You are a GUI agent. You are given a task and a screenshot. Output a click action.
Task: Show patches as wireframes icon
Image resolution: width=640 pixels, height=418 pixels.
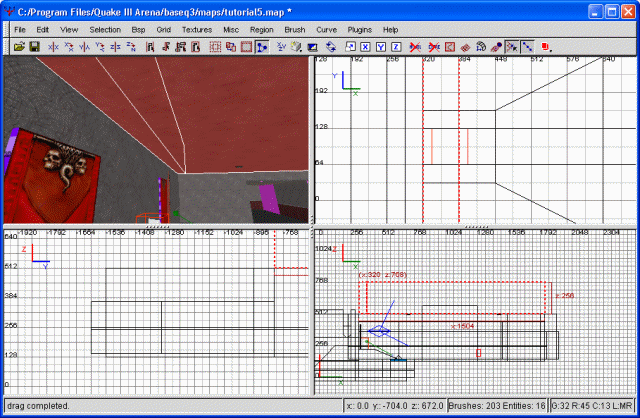tap(465, 47)
